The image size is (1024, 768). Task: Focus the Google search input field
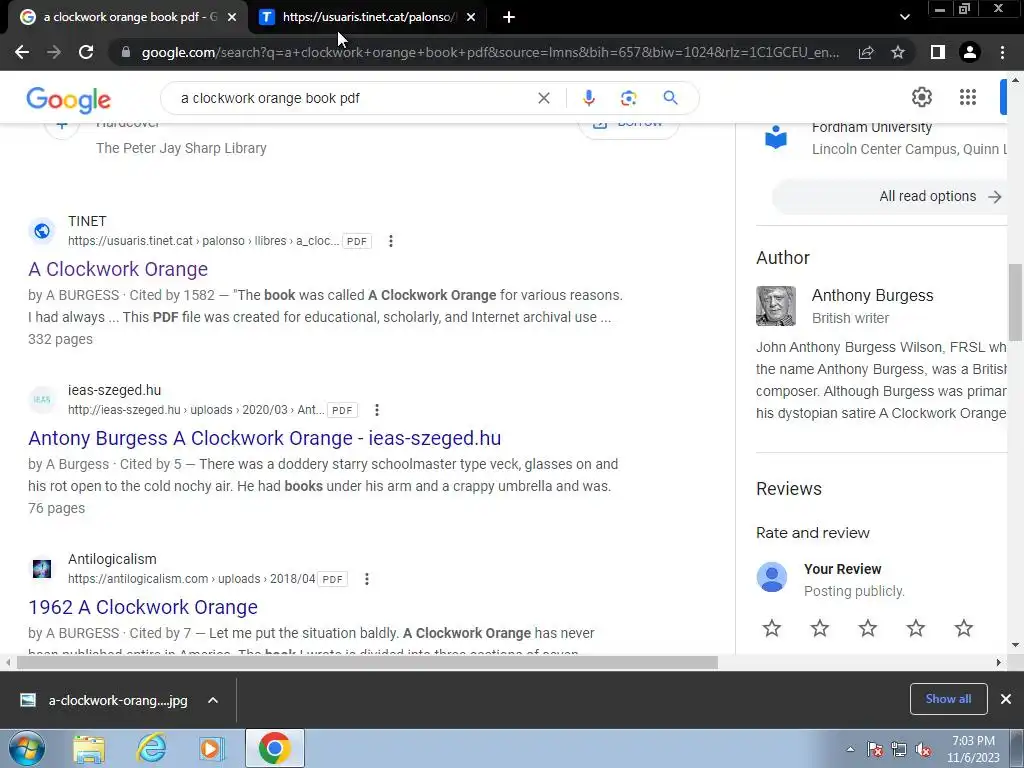(x=353, y=98)
